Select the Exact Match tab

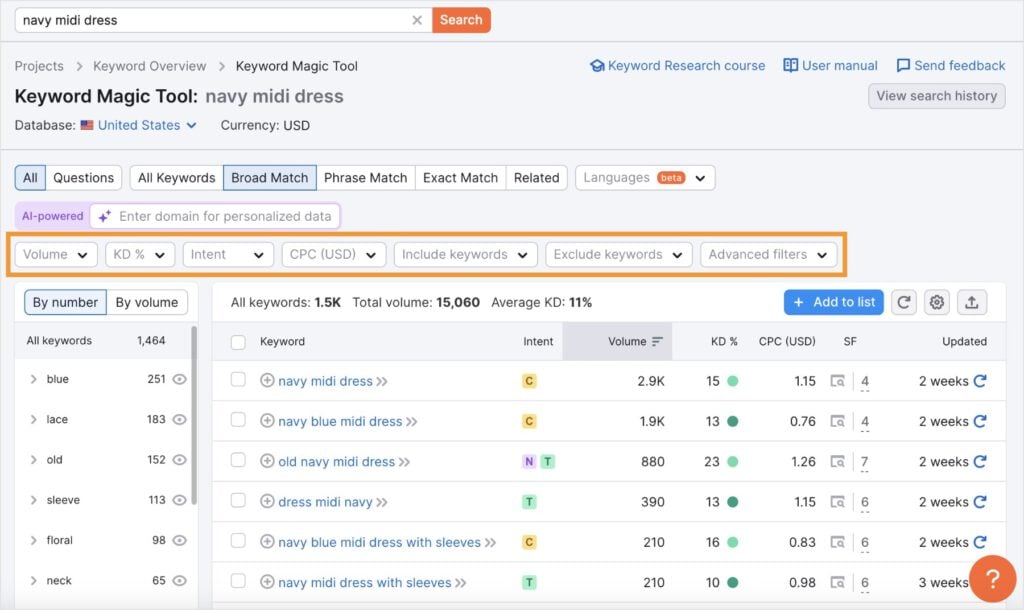pos(460,177)
